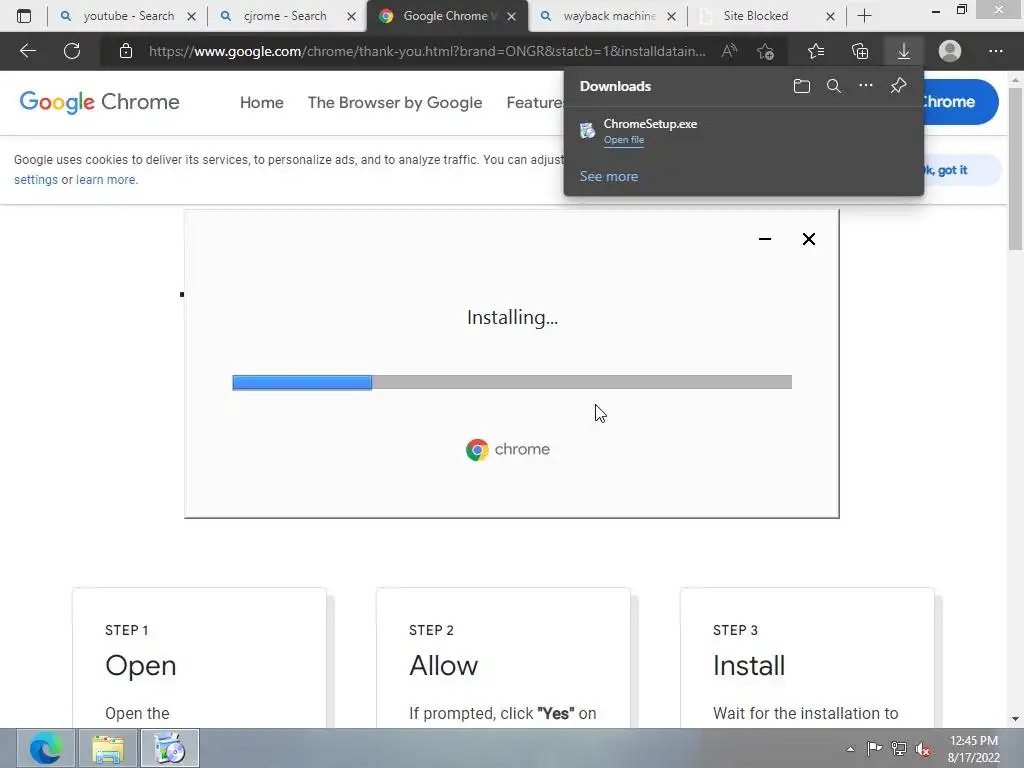Click the STEP 1 Open card heading
The height and width of the screenshot is (768, 1024).
pos(140,665)
